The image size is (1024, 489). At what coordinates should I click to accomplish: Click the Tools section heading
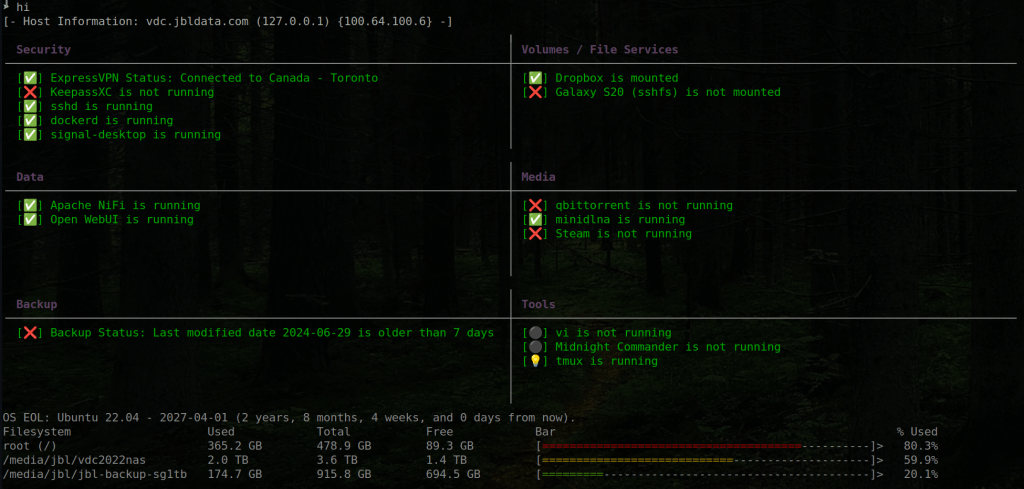click(538, 304)
